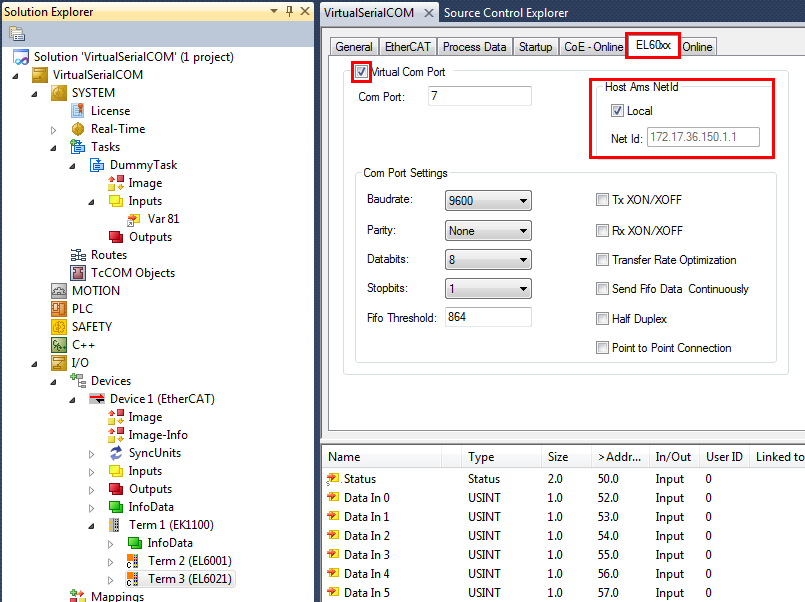
Task: Open the Databits dropdown
Action: (x=488, y=260)
